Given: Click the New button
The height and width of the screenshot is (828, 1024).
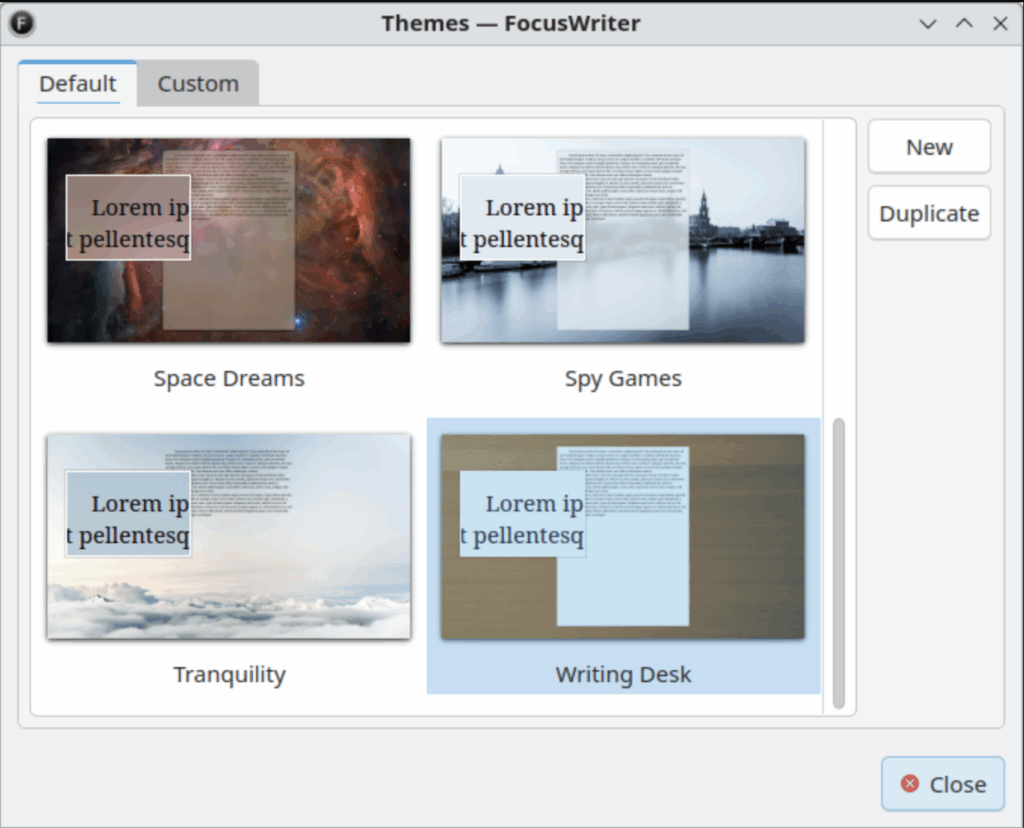Looking at the screenshot, I should pyautogui.click(x=929, y=147).
